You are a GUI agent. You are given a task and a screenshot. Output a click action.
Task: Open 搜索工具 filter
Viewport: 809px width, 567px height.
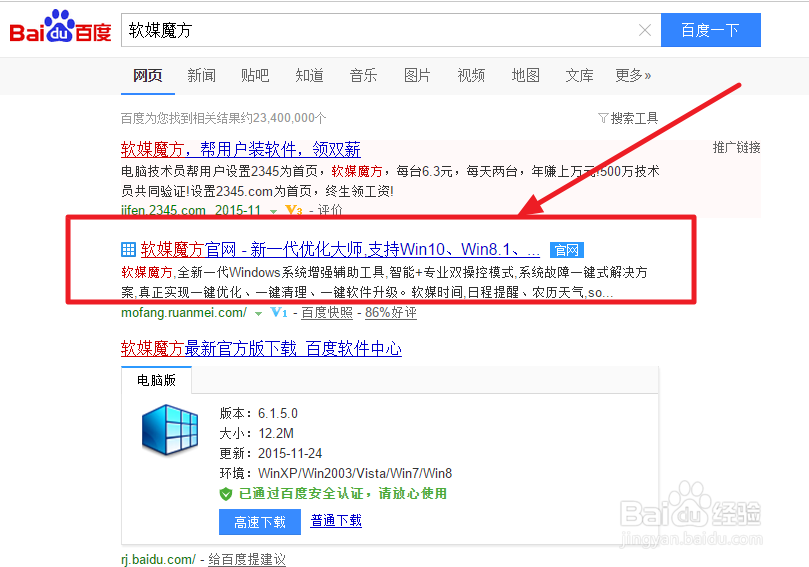point(628,118)
